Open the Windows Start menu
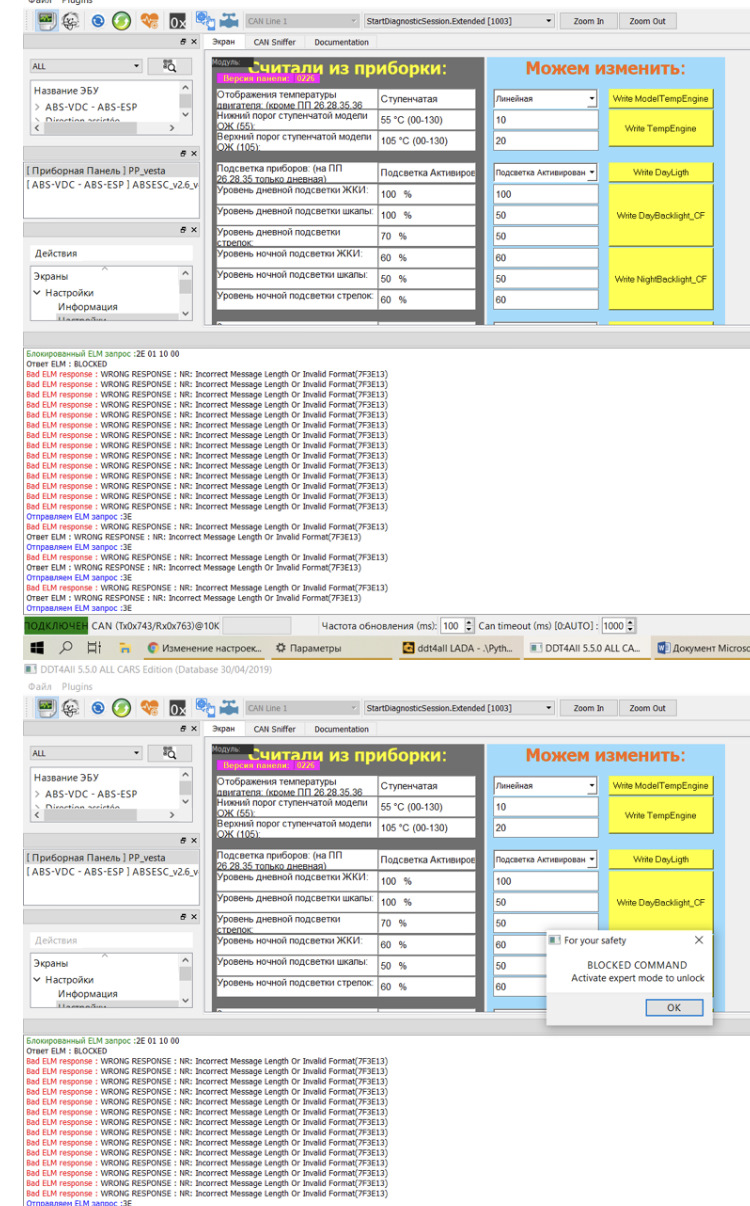750x1206 pixels. click(36, 648)
